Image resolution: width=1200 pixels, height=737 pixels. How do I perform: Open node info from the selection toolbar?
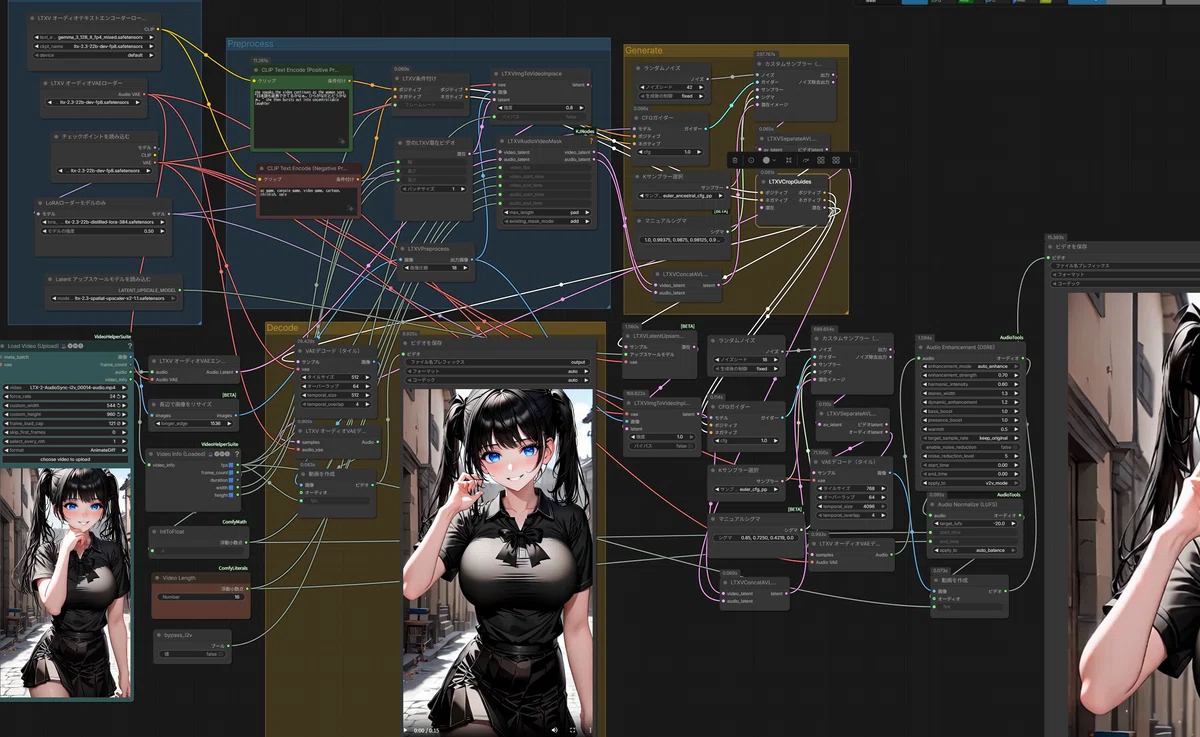pyautogui.click(x=751, y=160)
